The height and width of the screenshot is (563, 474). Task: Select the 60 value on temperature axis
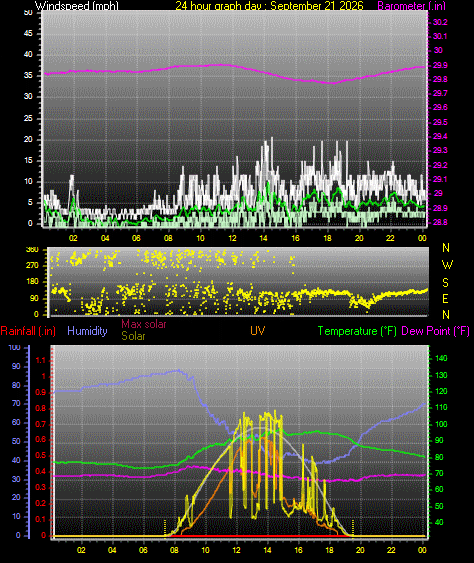click(x=439, y=489)
